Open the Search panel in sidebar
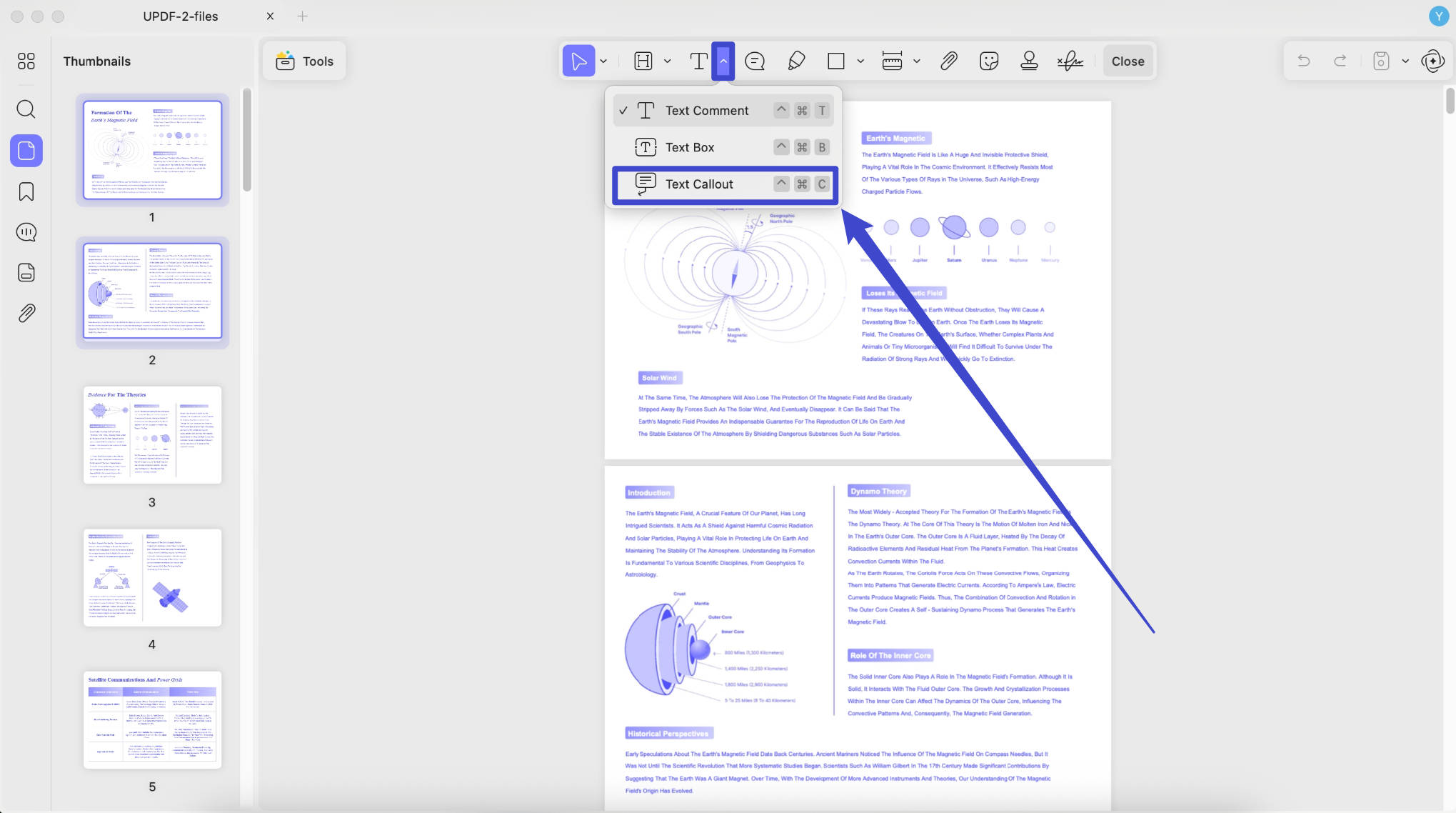 pos(26,109)
